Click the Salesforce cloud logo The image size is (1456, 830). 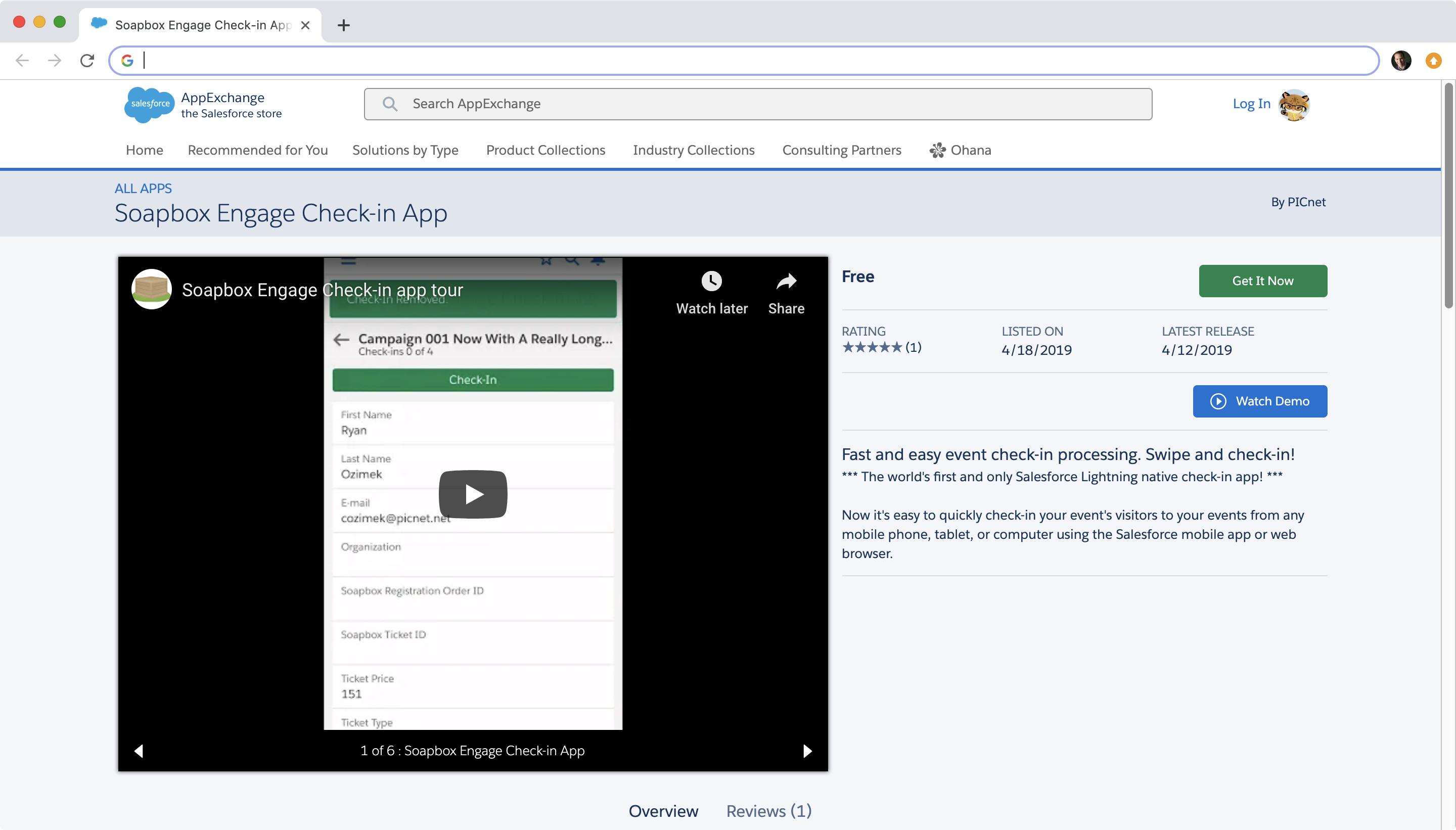coord(149,104)
